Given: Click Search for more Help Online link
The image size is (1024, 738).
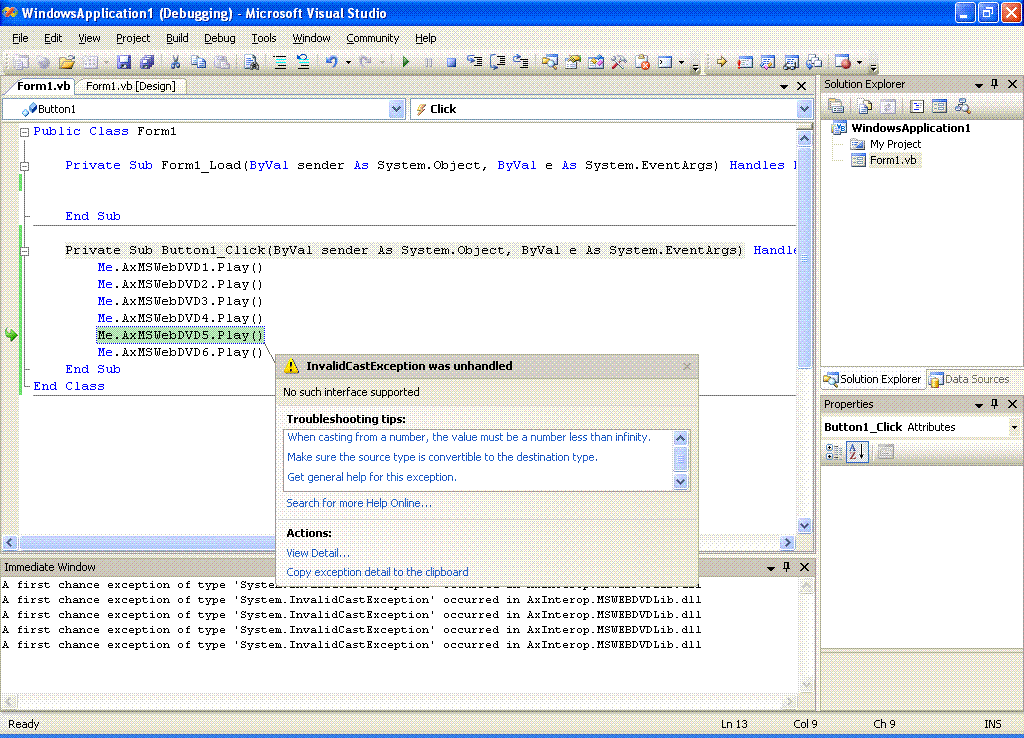Looking at the screenshot, I should [359, 503].
